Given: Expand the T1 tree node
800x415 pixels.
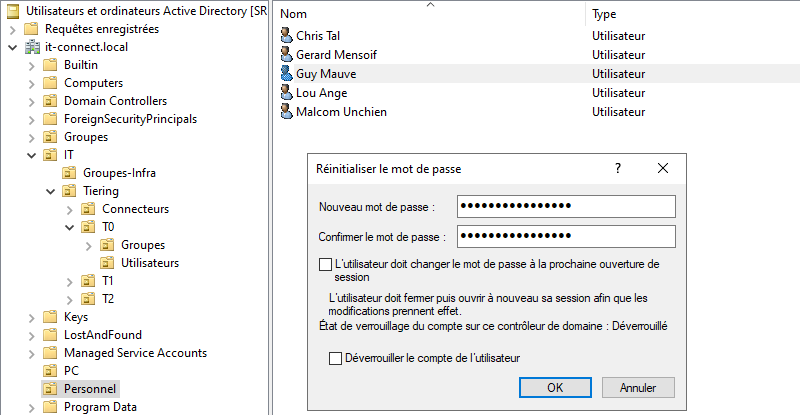Looking at the screenshot, I should pos(69,281).
